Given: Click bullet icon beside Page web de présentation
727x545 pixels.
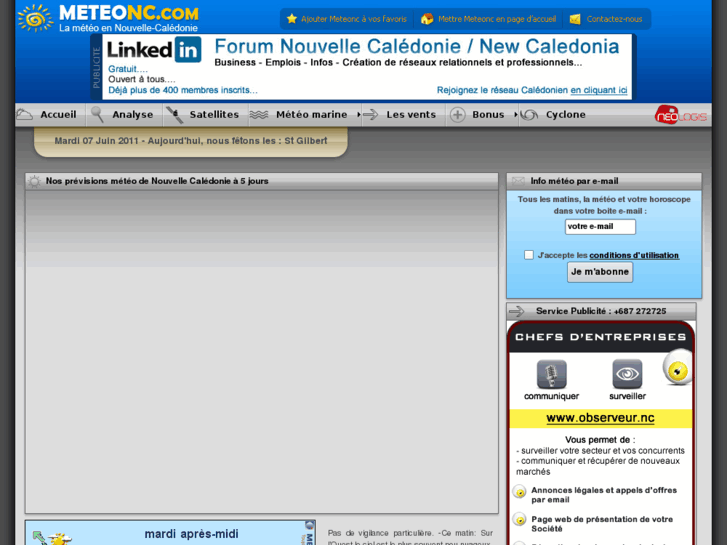Looking at the screenshot, I should [x=519, y=519].
